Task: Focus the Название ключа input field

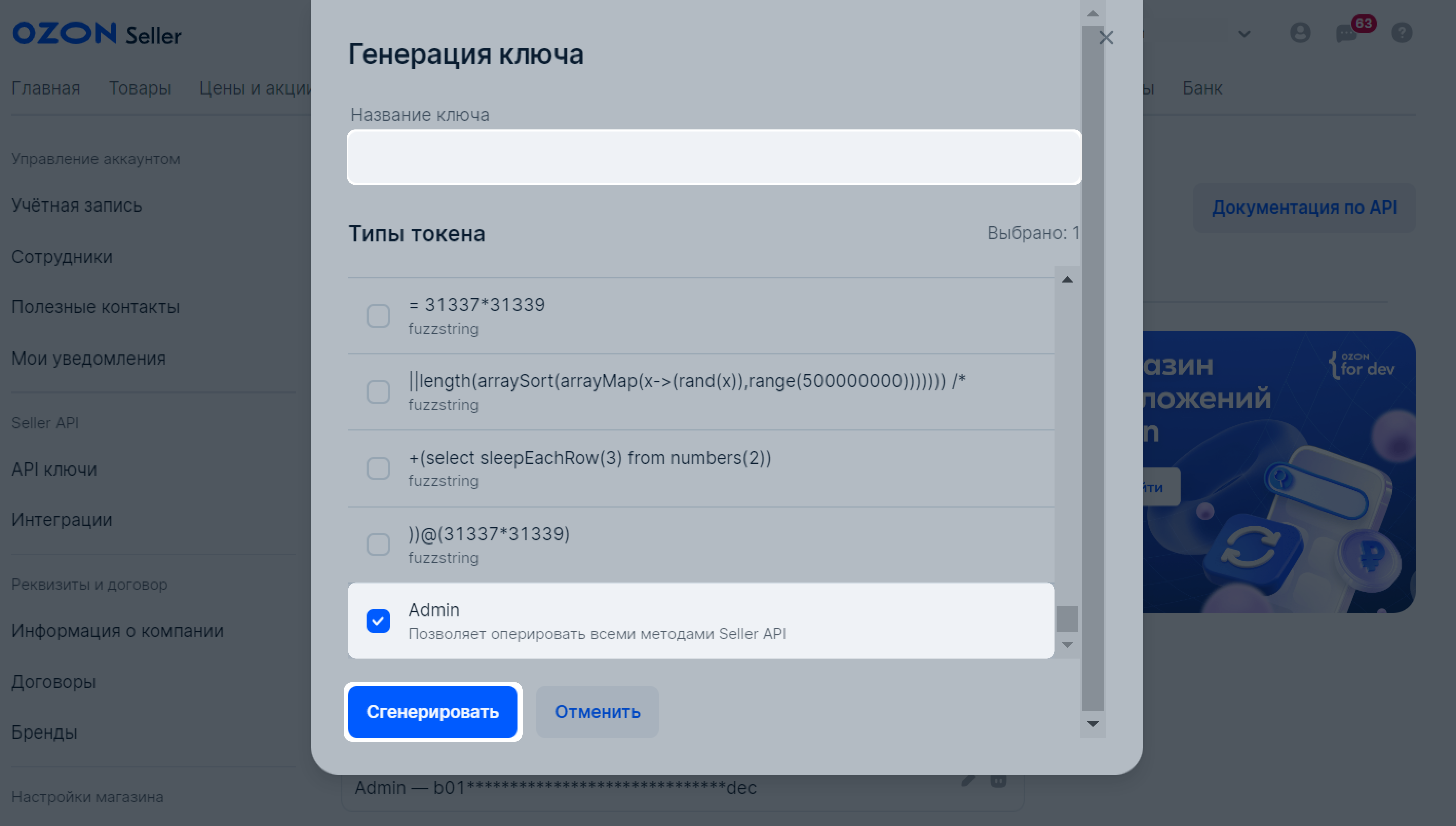Action: coord(714,157)
